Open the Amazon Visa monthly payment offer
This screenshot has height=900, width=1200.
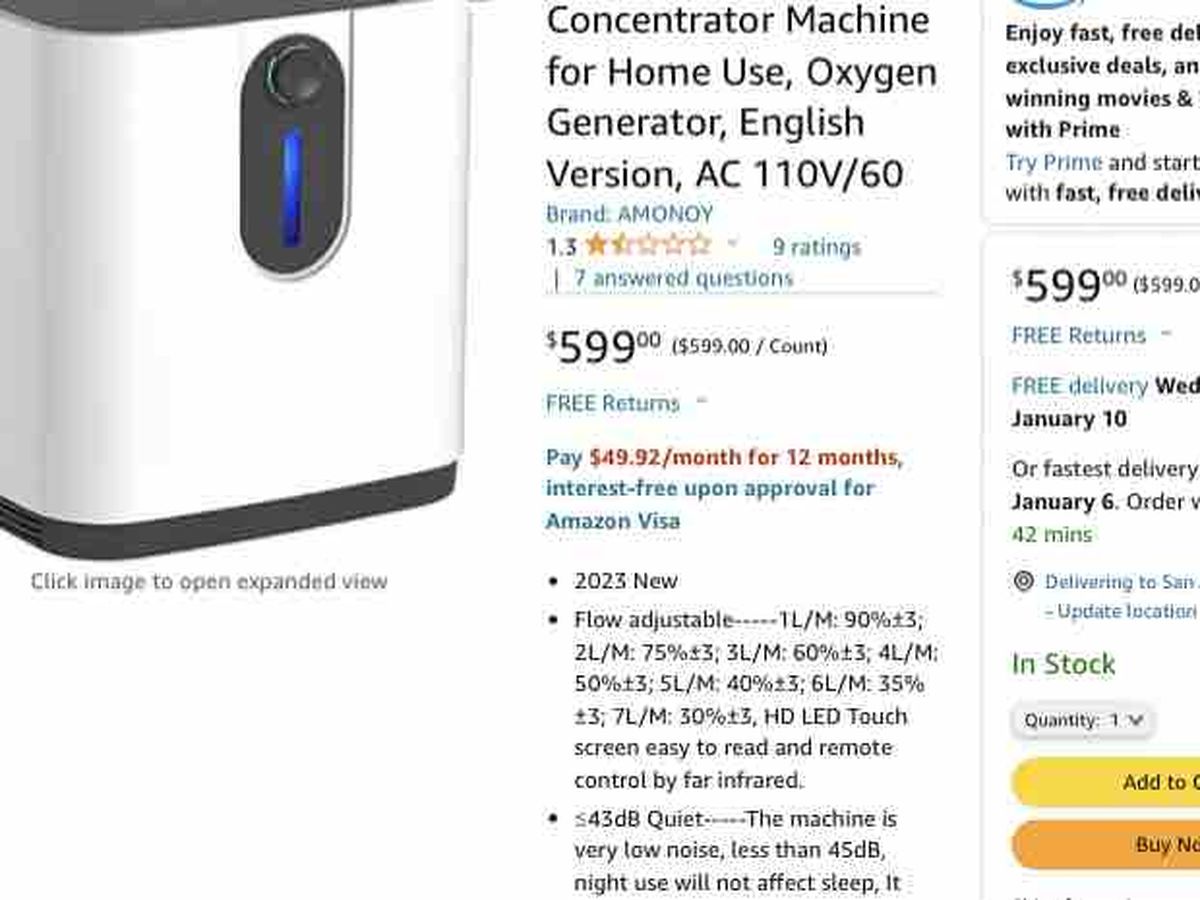[x=723, y=489]
